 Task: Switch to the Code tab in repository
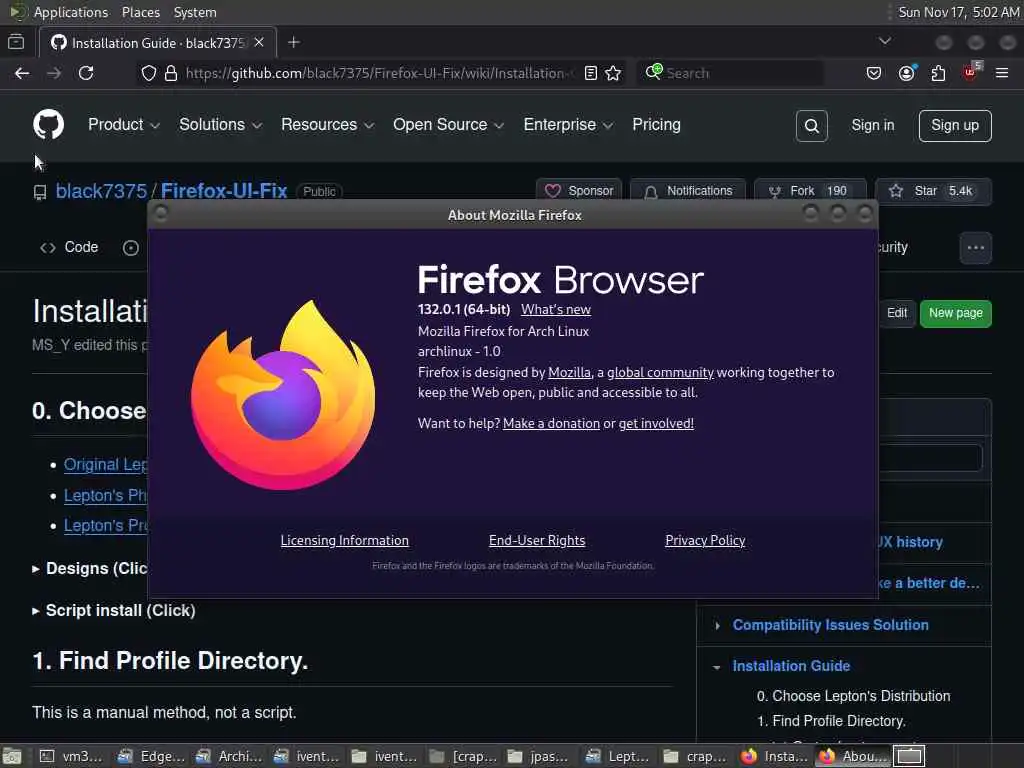(x=69, y=248)
